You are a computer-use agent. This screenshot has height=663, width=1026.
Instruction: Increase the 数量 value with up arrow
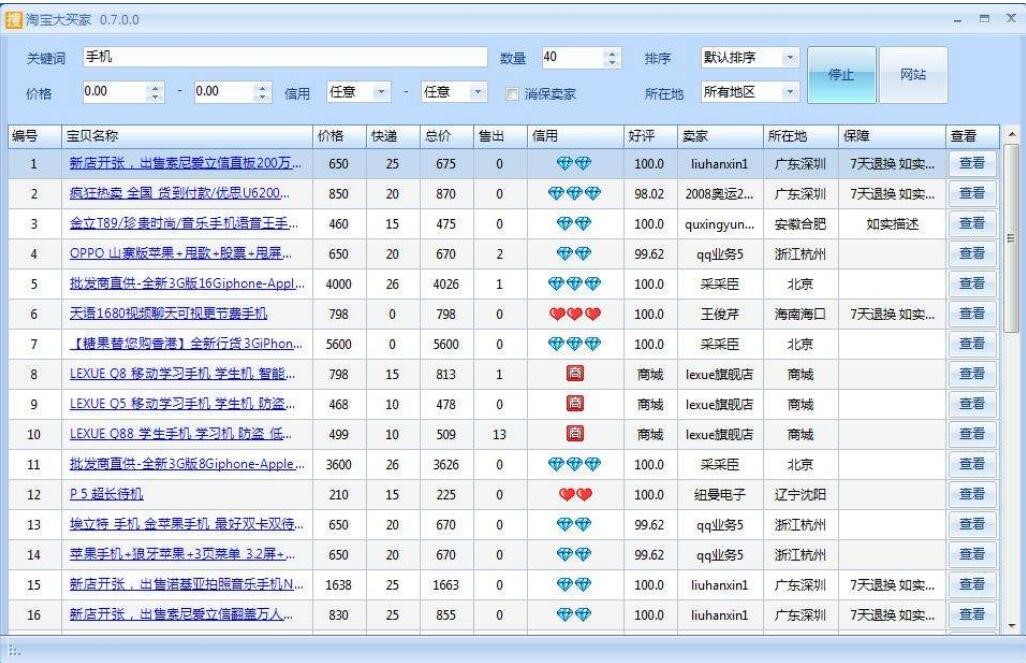pos(611,54)
